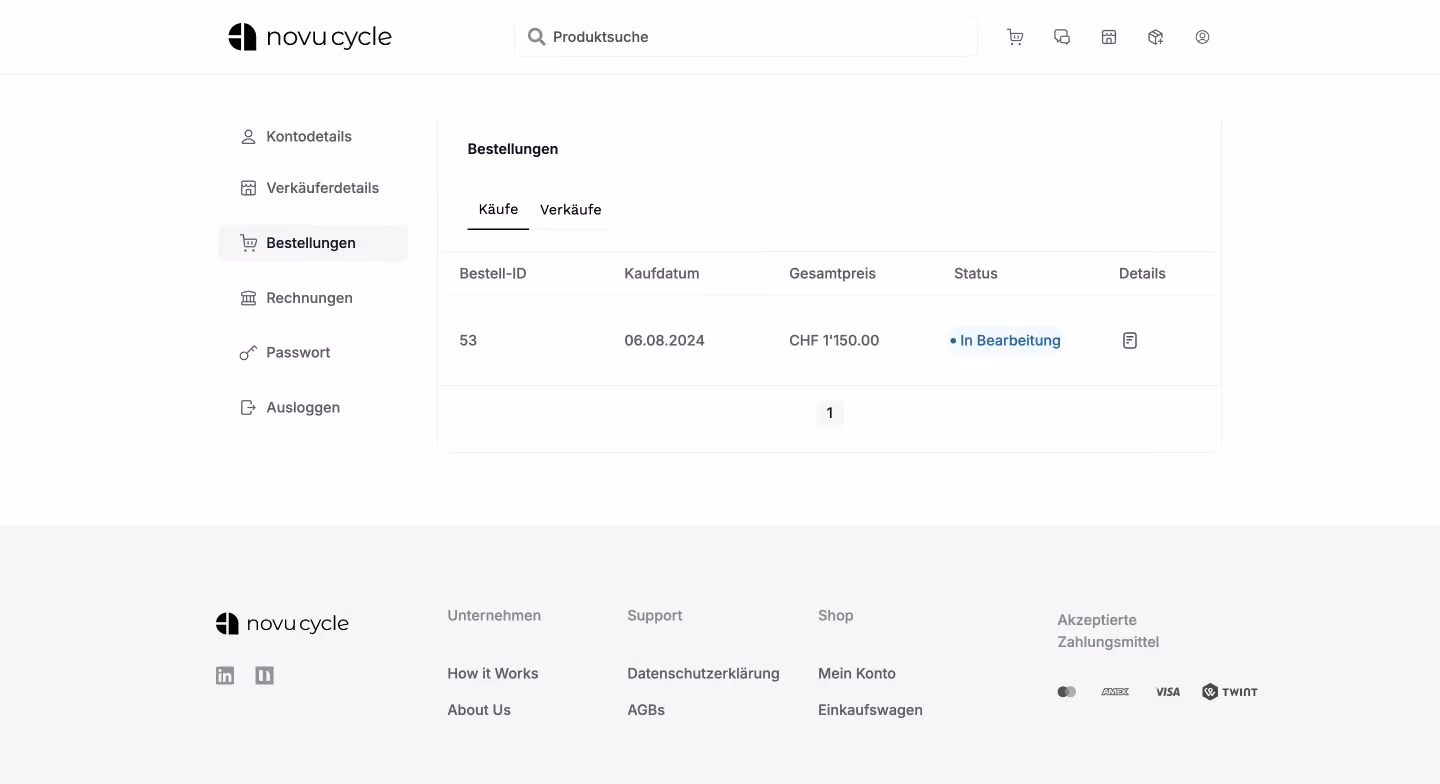
Task: Click the Shop footer heading
Action: pyautogui.click(x=836, y=616)
